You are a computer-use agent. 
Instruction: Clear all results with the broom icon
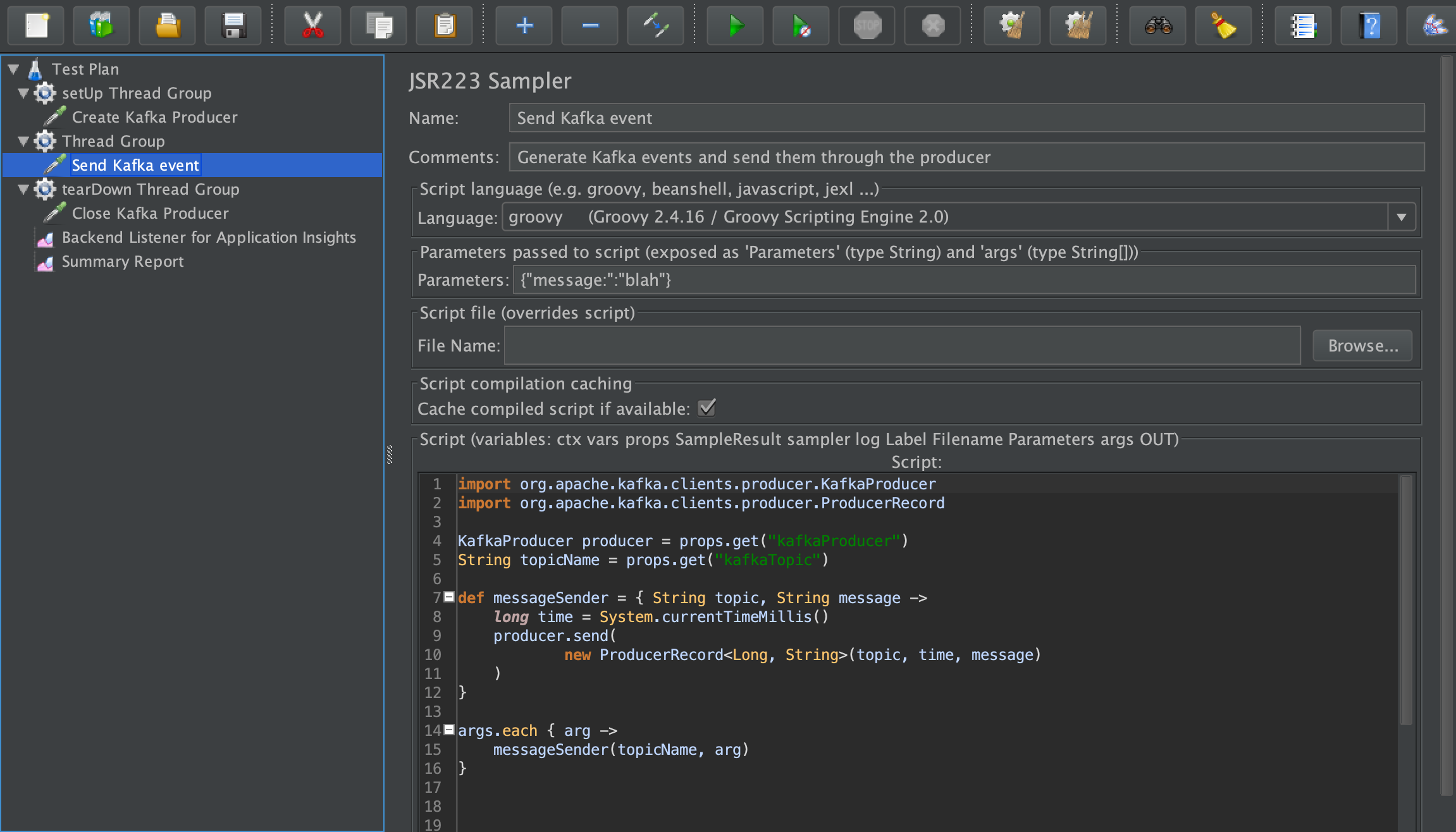1223,25
